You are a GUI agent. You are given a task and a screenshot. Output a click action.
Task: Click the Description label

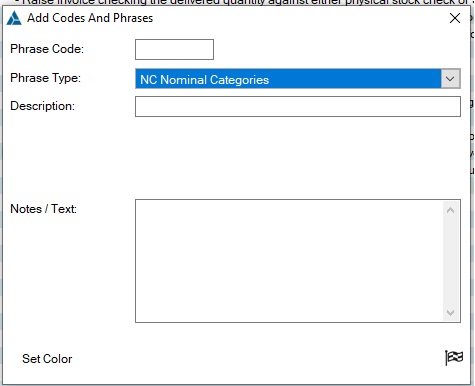tap(43, 106)
